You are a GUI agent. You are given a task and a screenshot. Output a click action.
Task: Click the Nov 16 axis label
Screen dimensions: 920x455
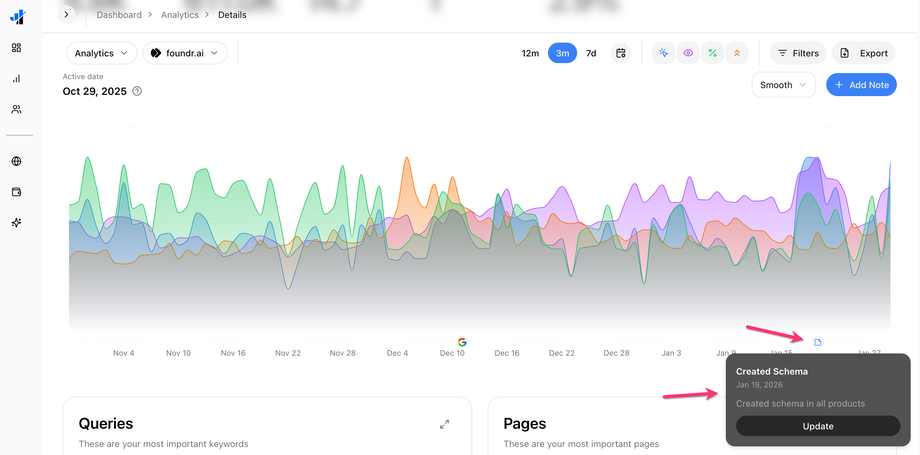(233, 353)
